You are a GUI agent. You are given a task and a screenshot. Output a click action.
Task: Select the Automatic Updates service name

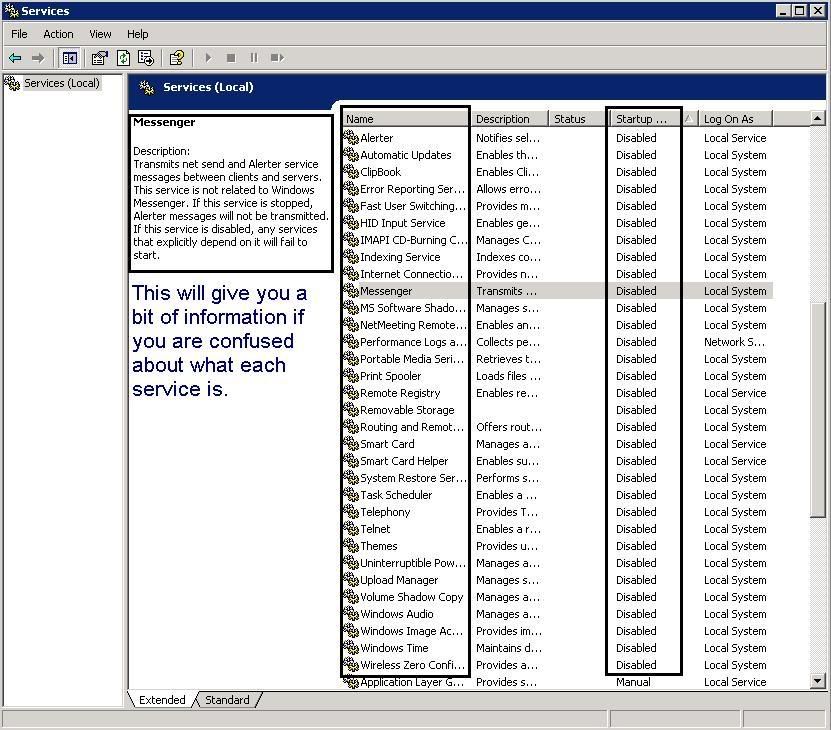(x=405, y=155)
